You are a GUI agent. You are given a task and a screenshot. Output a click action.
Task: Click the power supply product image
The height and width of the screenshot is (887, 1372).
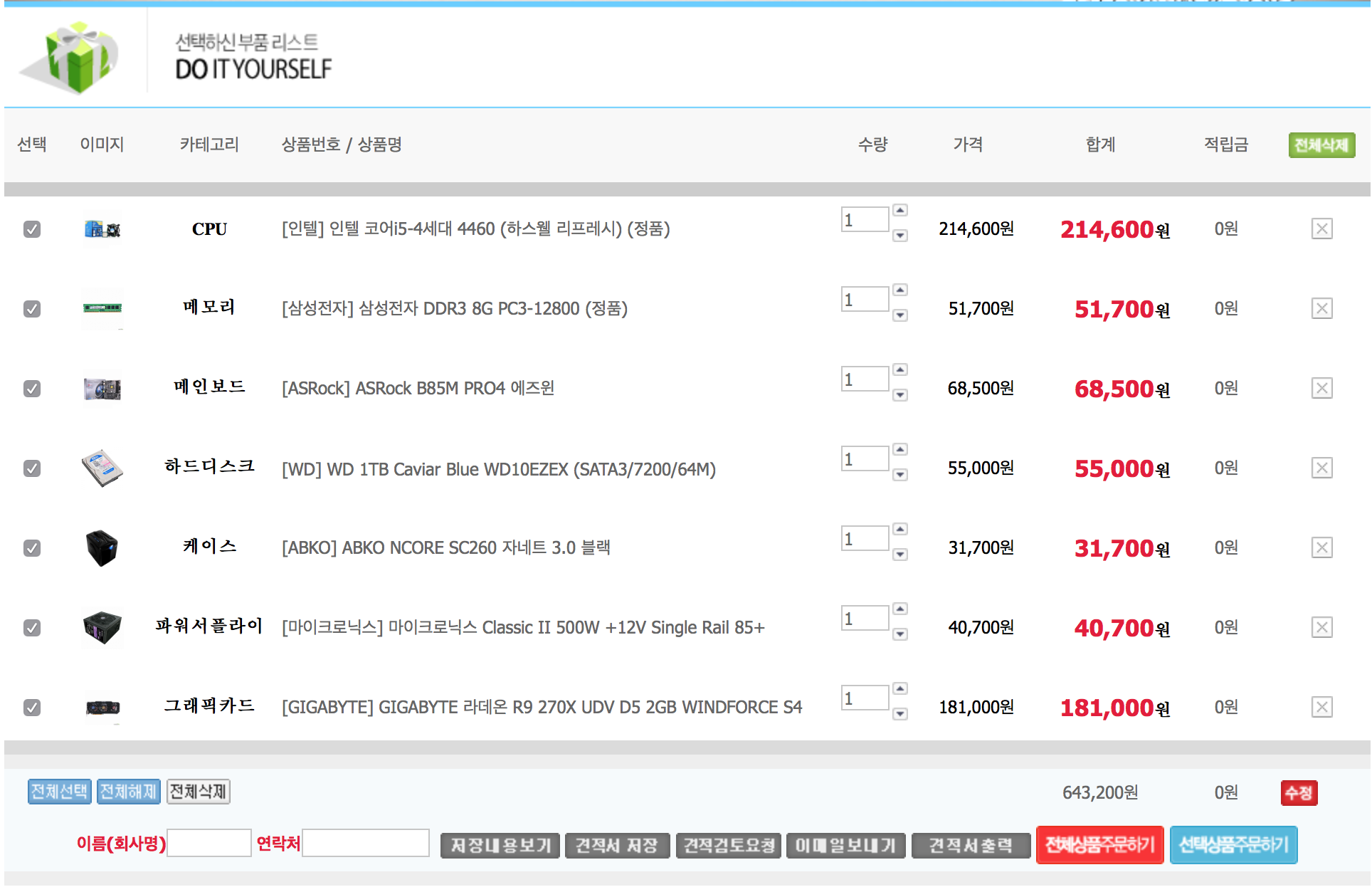point(102,627)
